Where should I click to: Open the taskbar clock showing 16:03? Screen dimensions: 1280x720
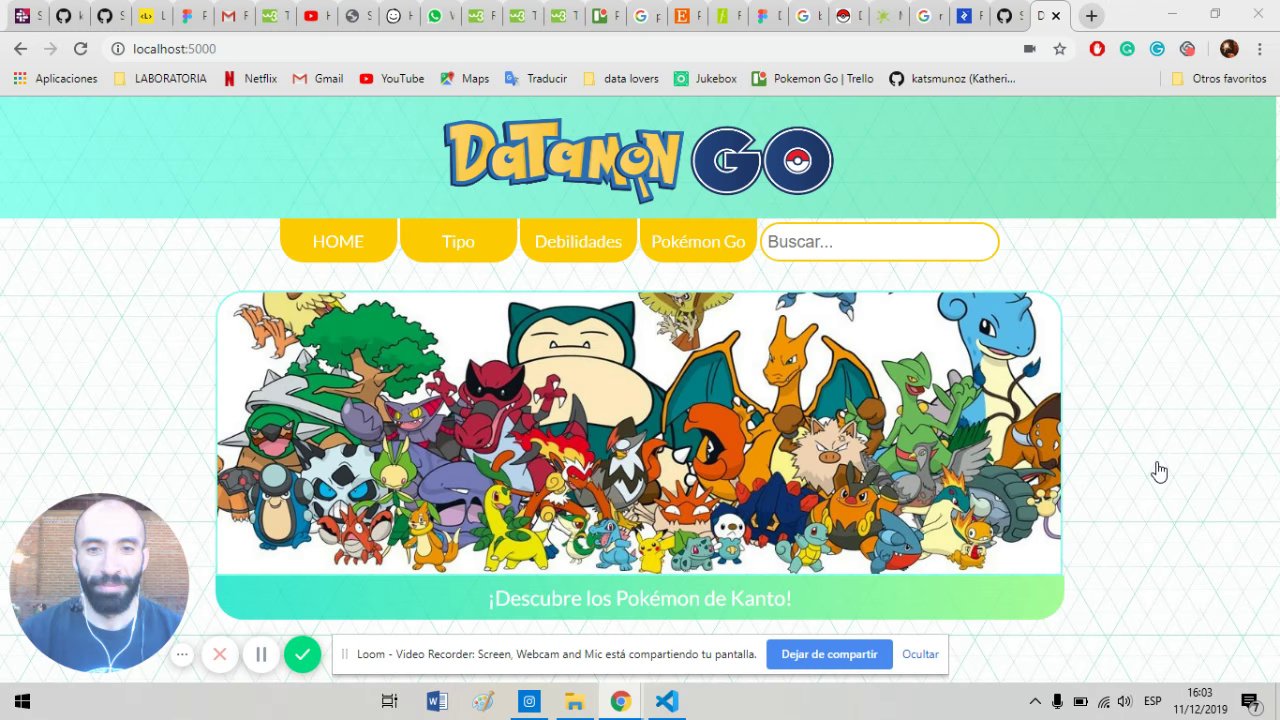[x=1200, y=701]
